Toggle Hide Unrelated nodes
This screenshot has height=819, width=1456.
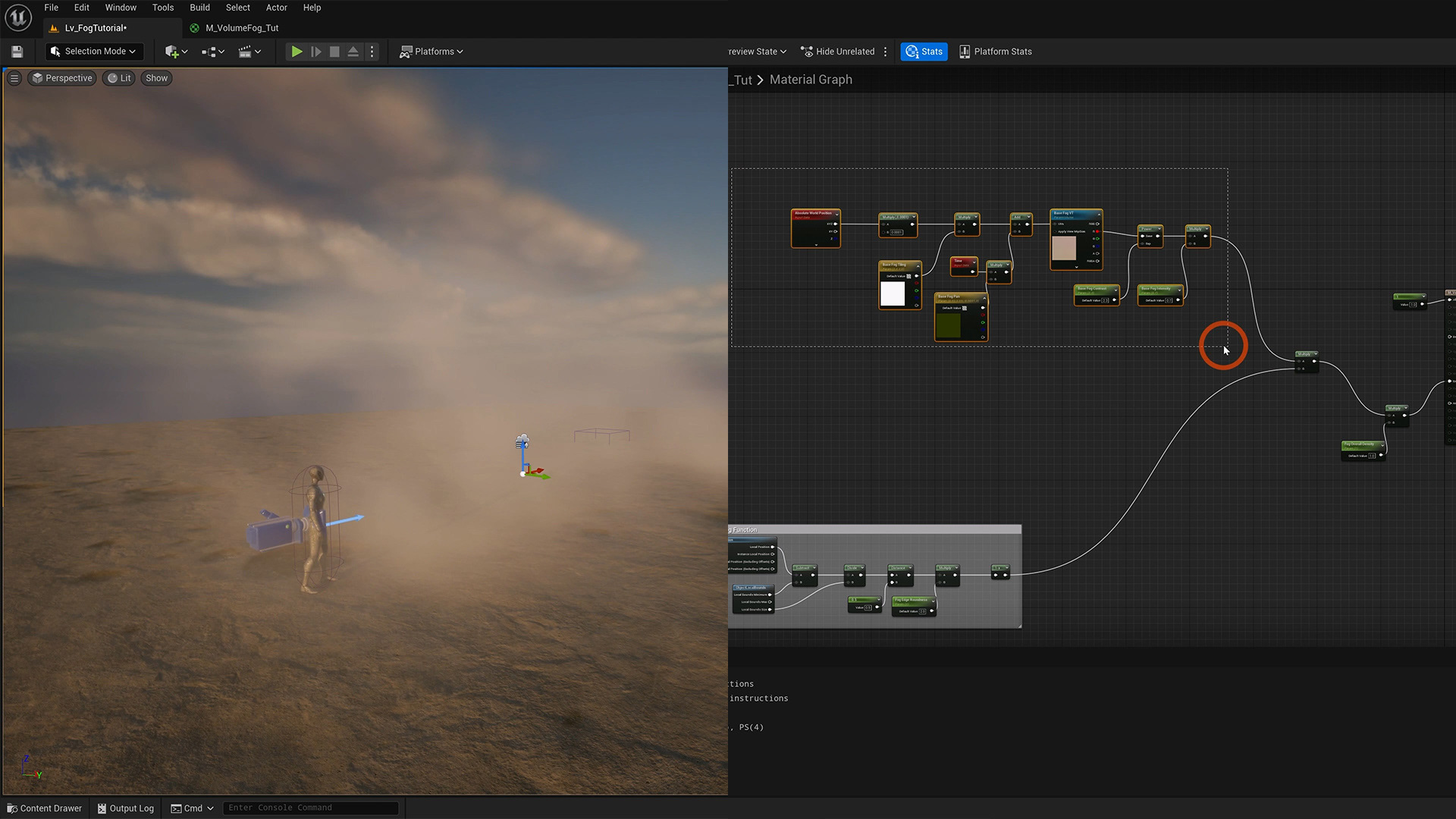click(838, 52)
